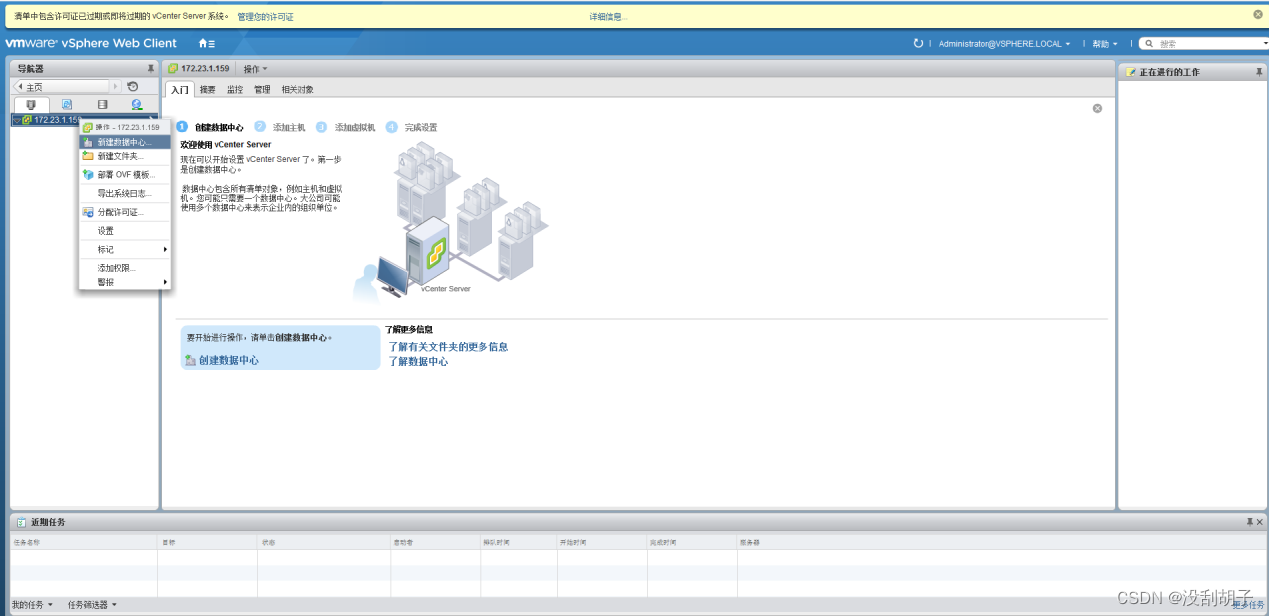
Task: Click 任务名称 column header
Action: (84, 542)
